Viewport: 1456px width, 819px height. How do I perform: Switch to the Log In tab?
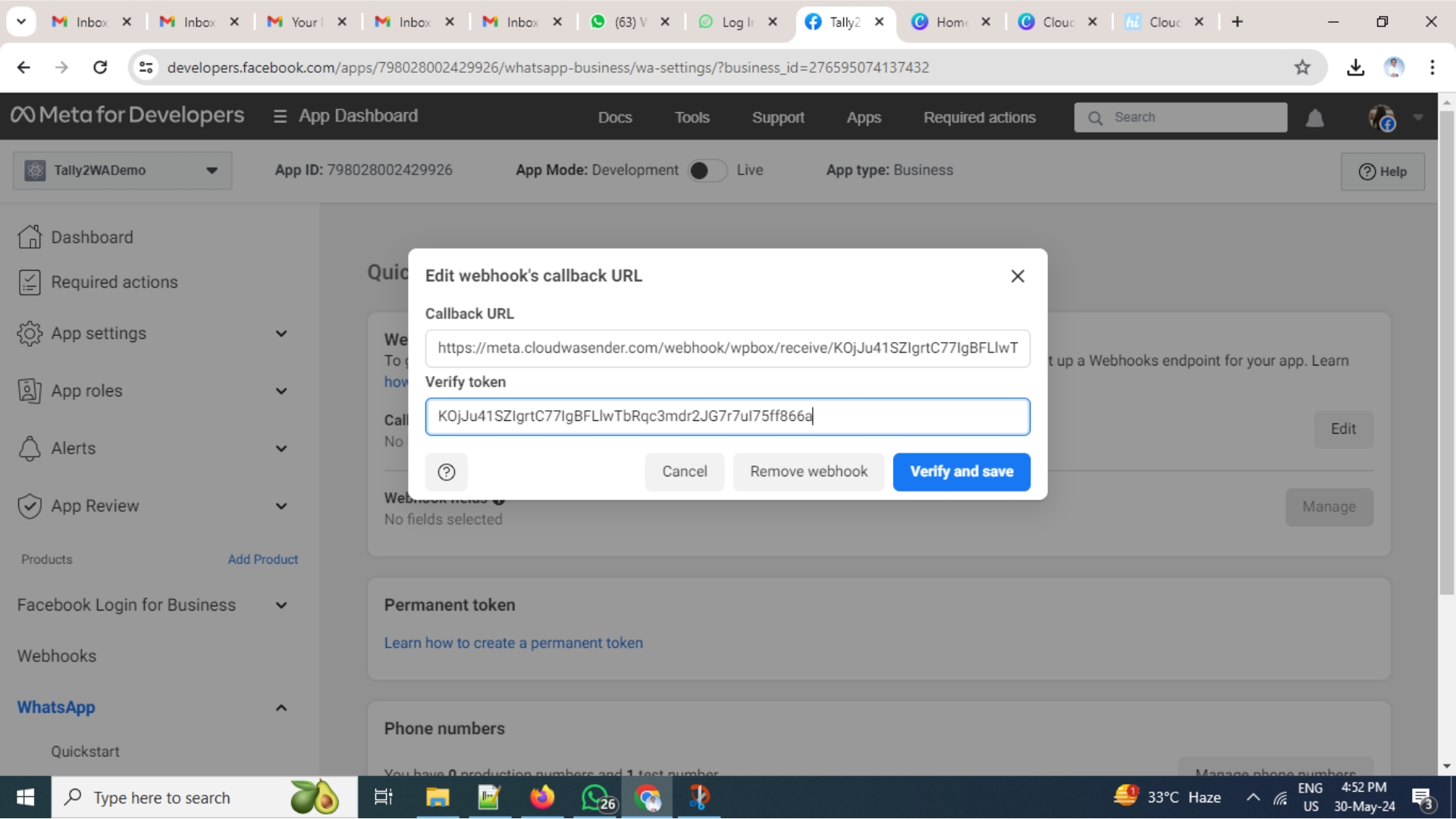(738, 22)
